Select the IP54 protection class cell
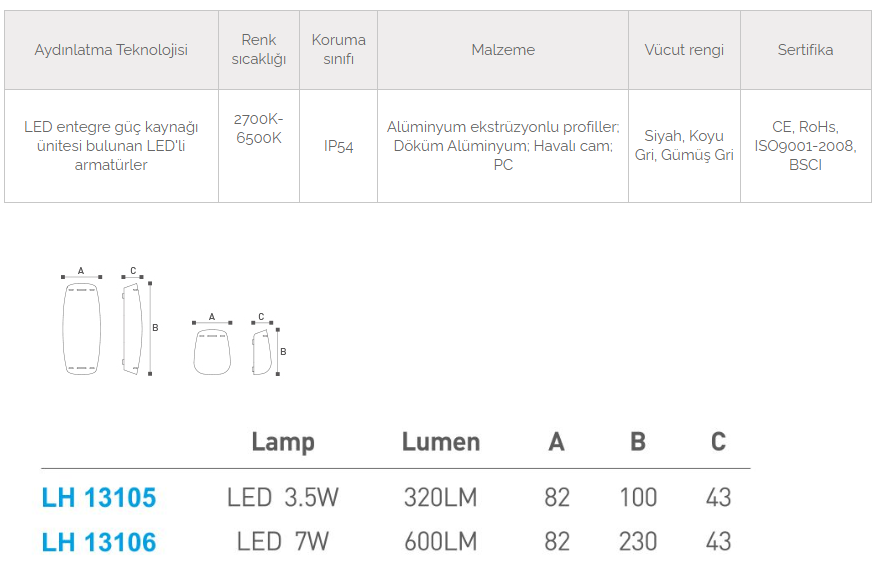 pyautogui.click(x=339, y=146)
